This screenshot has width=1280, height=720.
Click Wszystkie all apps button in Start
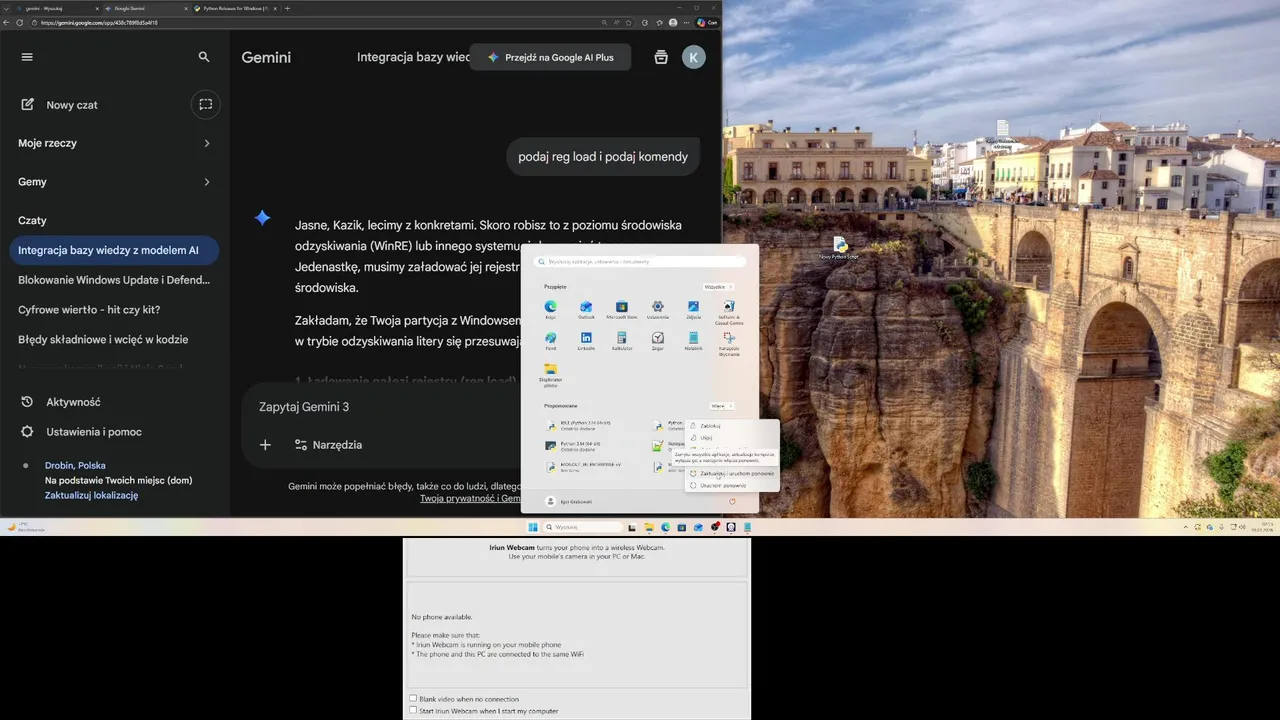(719, 287)
